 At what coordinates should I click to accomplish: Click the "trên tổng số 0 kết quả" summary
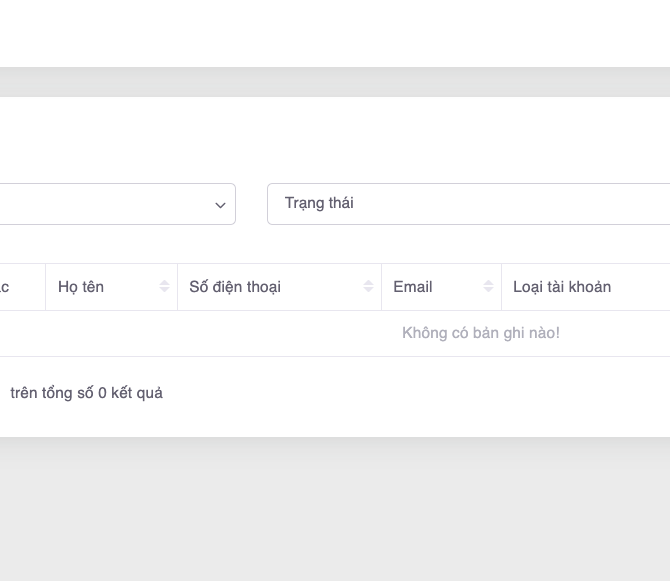(86, 393)
